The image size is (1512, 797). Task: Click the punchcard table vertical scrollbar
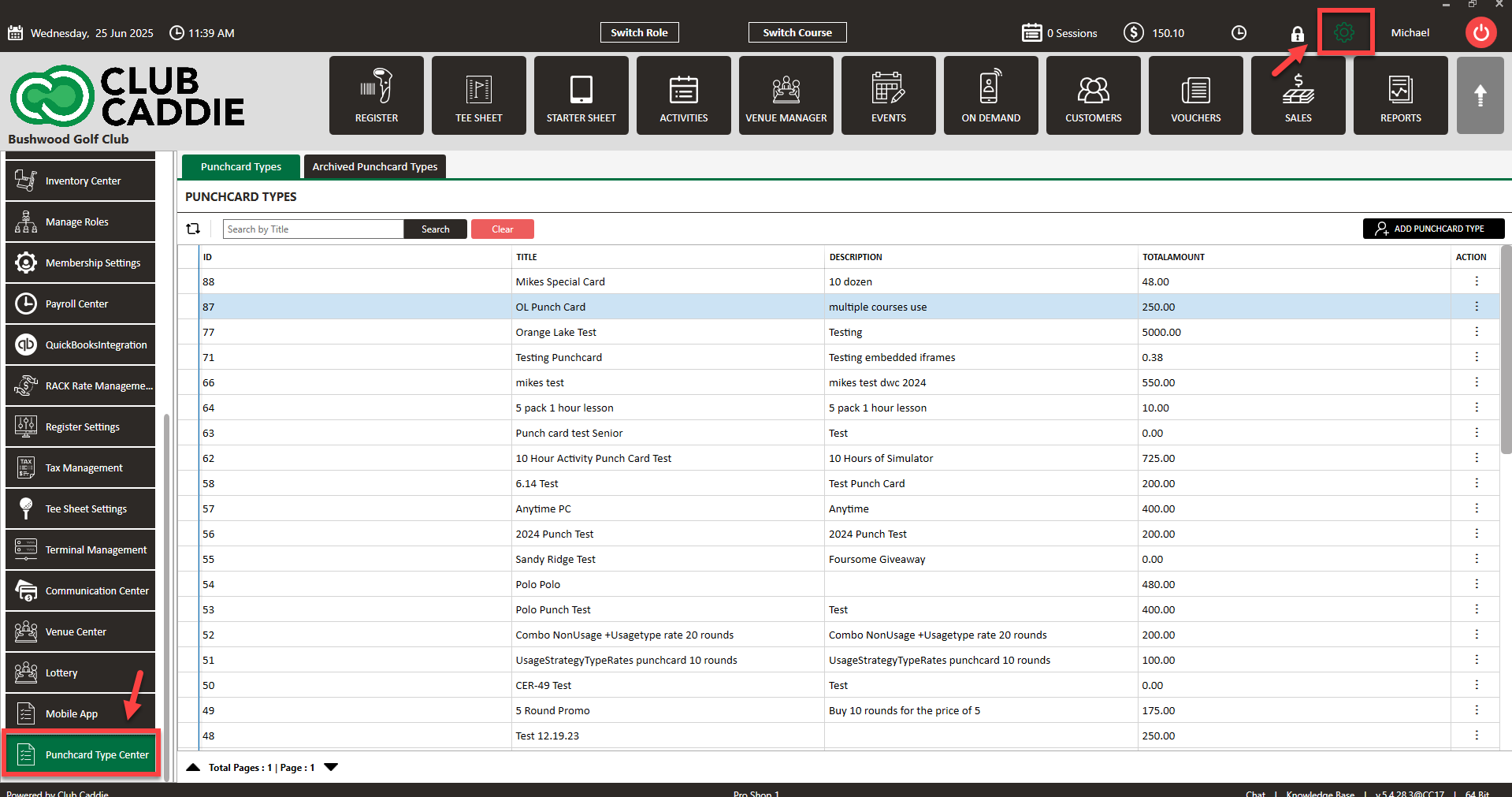[x=1506, y=349]
